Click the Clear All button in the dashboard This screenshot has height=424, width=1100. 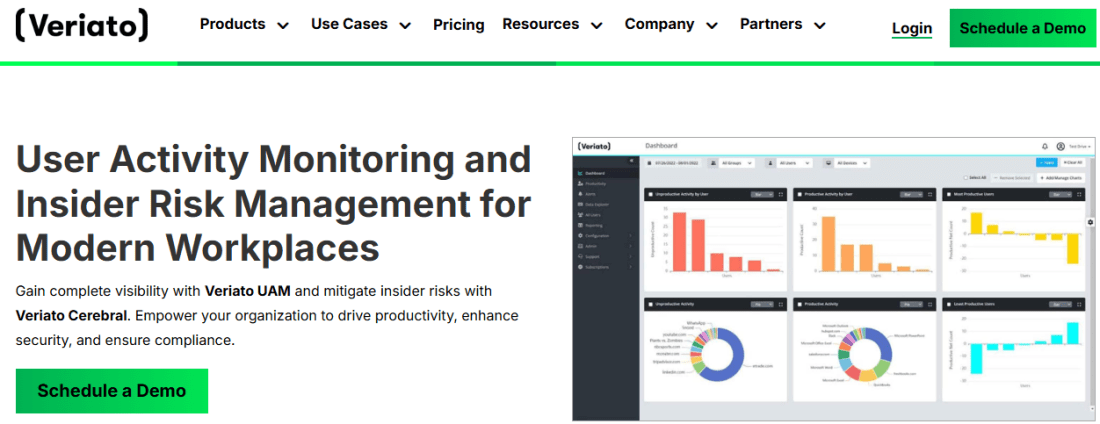pyautogui.click(x=1073, y=162)
